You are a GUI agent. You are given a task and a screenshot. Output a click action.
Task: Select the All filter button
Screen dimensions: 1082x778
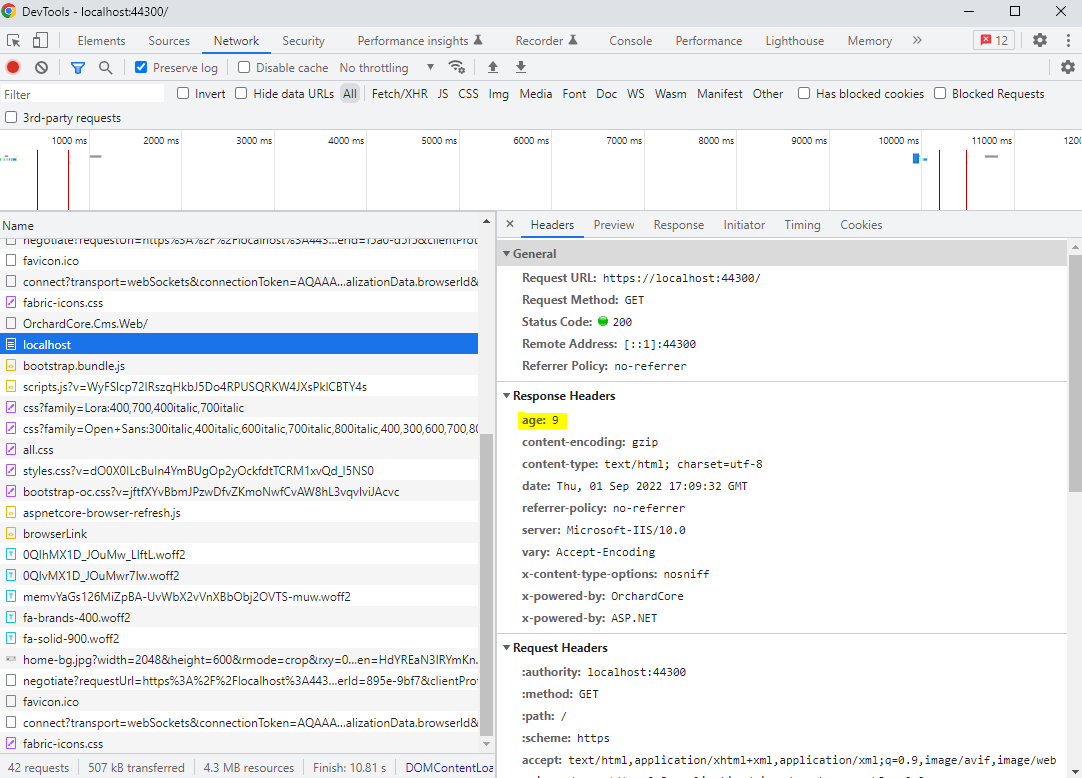point(350,94)
